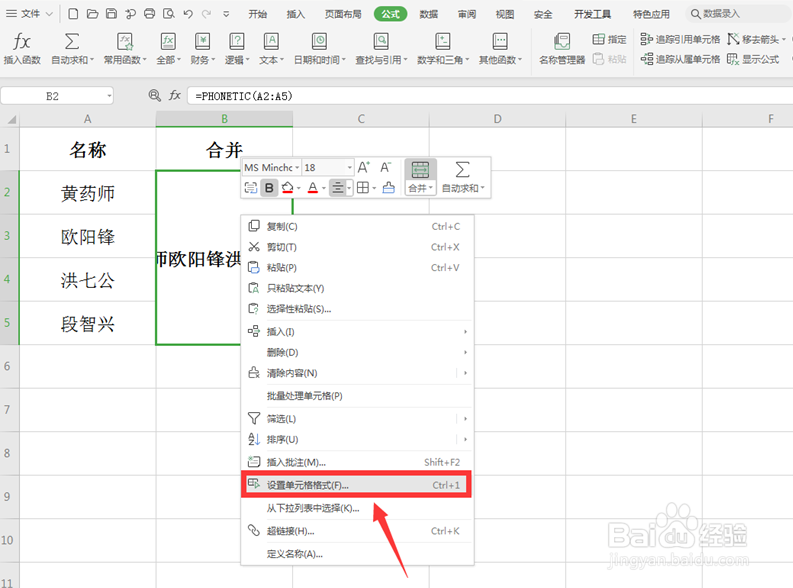Click the Specify (指定) names button
Viewport: 793px width, 588px height.
coord(609,39)
